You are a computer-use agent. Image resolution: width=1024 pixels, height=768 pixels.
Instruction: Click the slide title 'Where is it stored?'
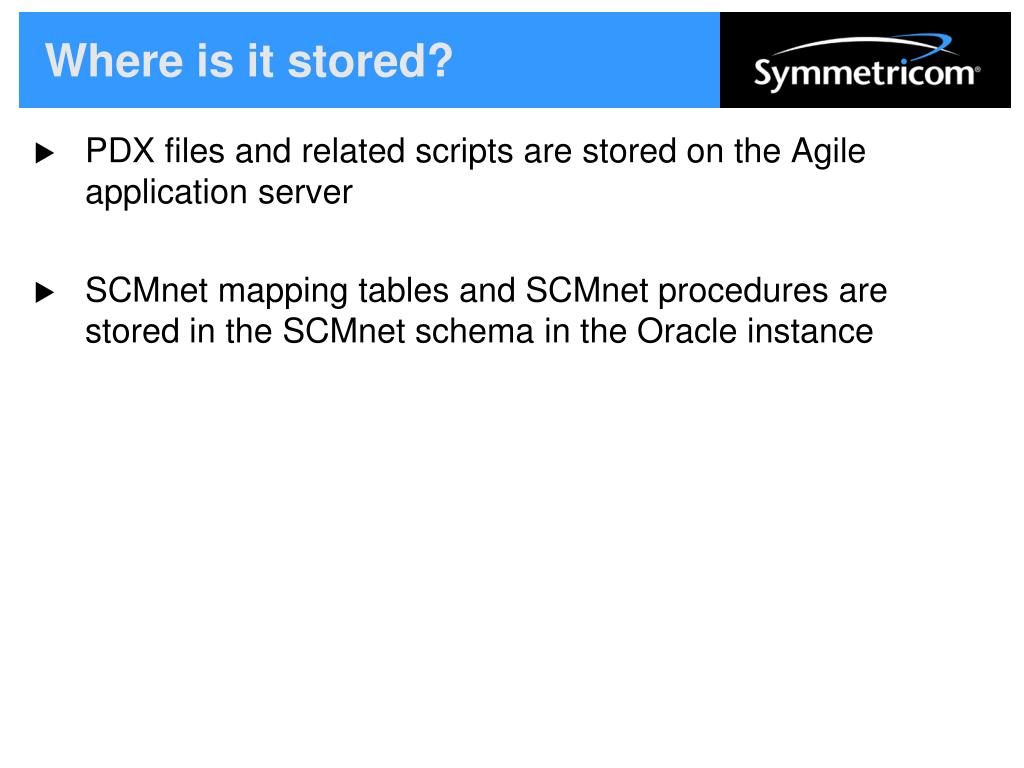point(249,60)
